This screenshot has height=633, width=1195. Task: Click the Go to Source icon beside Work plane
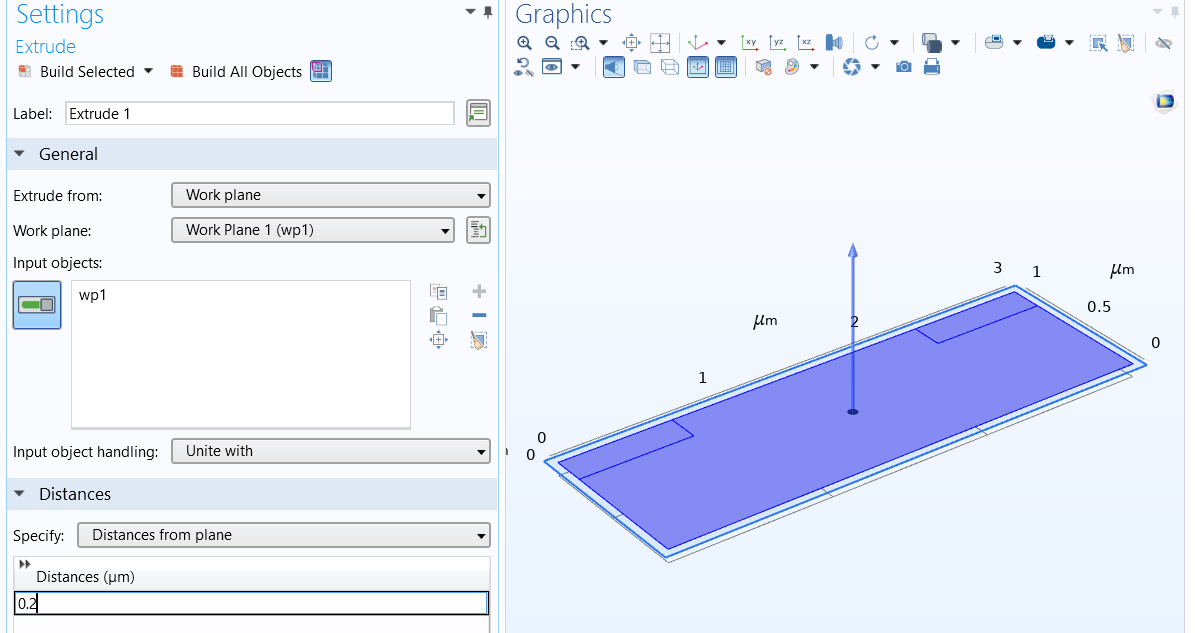coord(478,230)
